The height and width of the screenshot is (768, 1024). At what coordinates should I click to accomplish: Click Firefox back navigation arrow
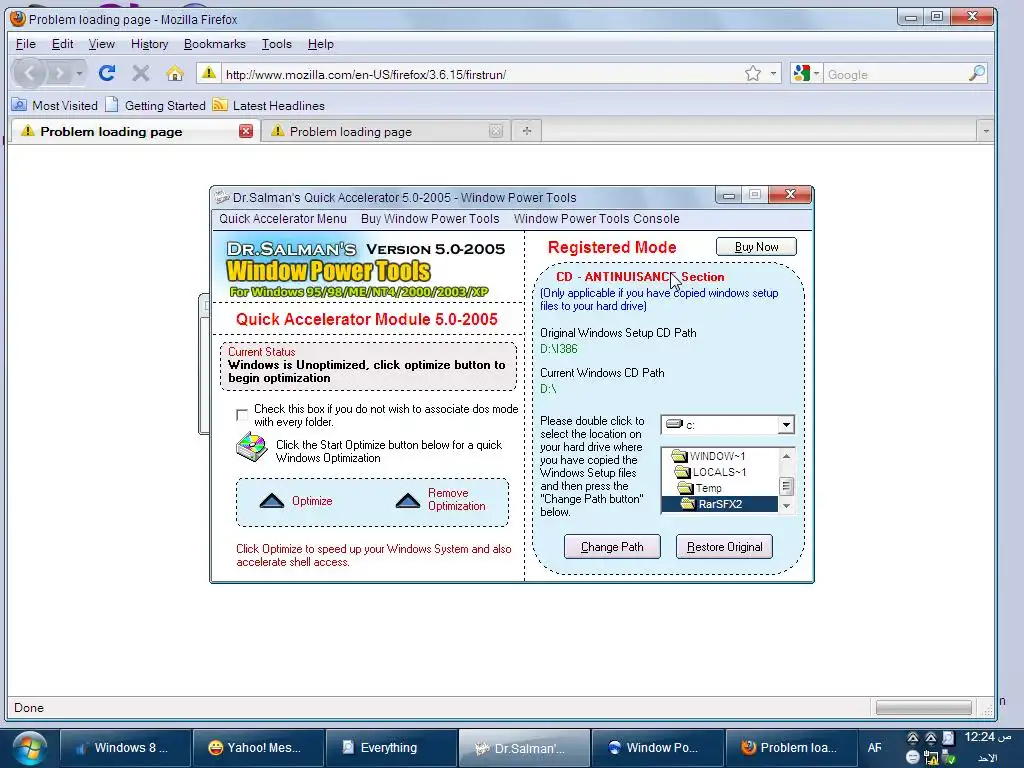pos(30,73)
